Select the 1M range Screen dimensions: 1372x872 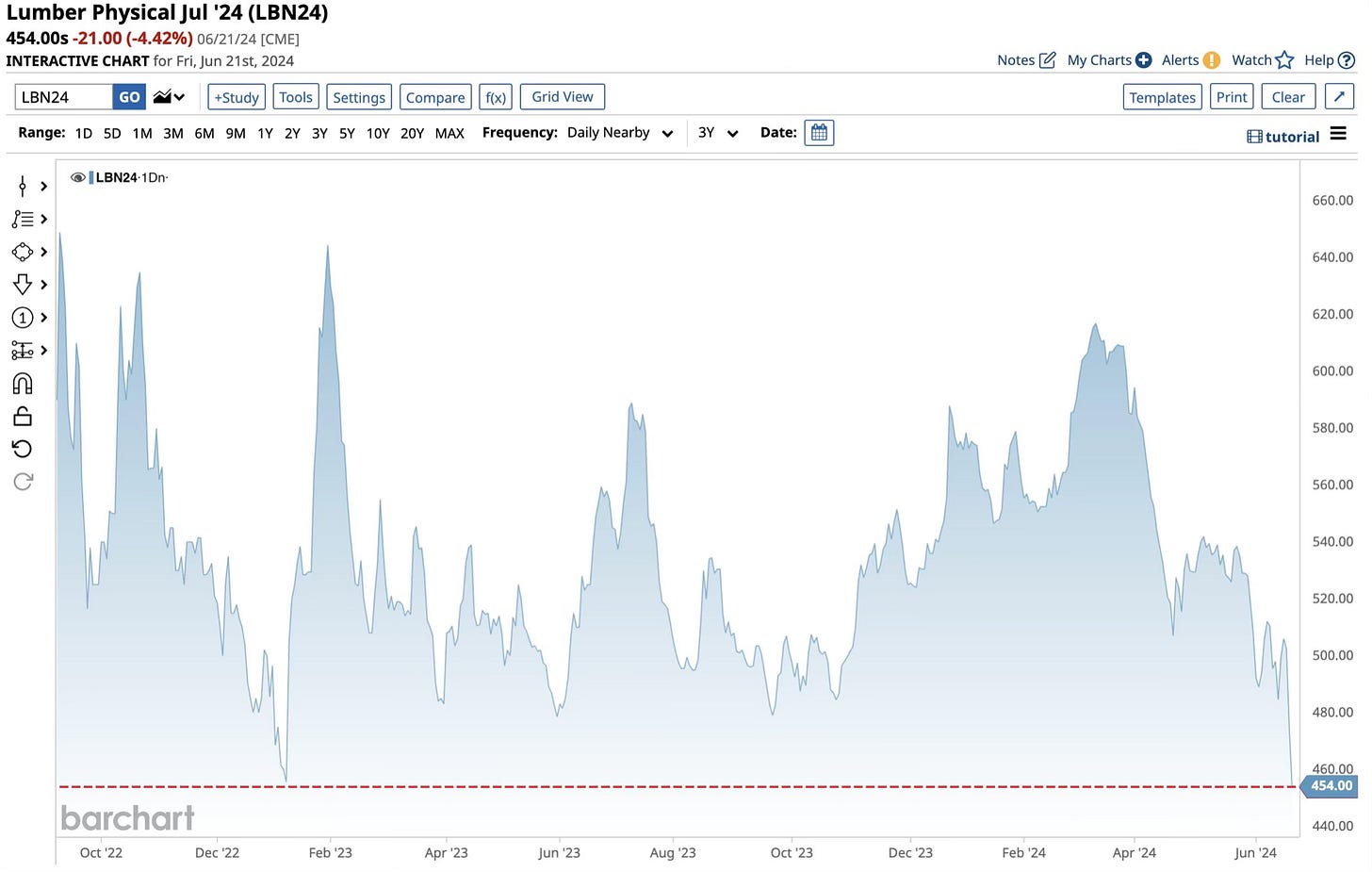click(142, 133)
